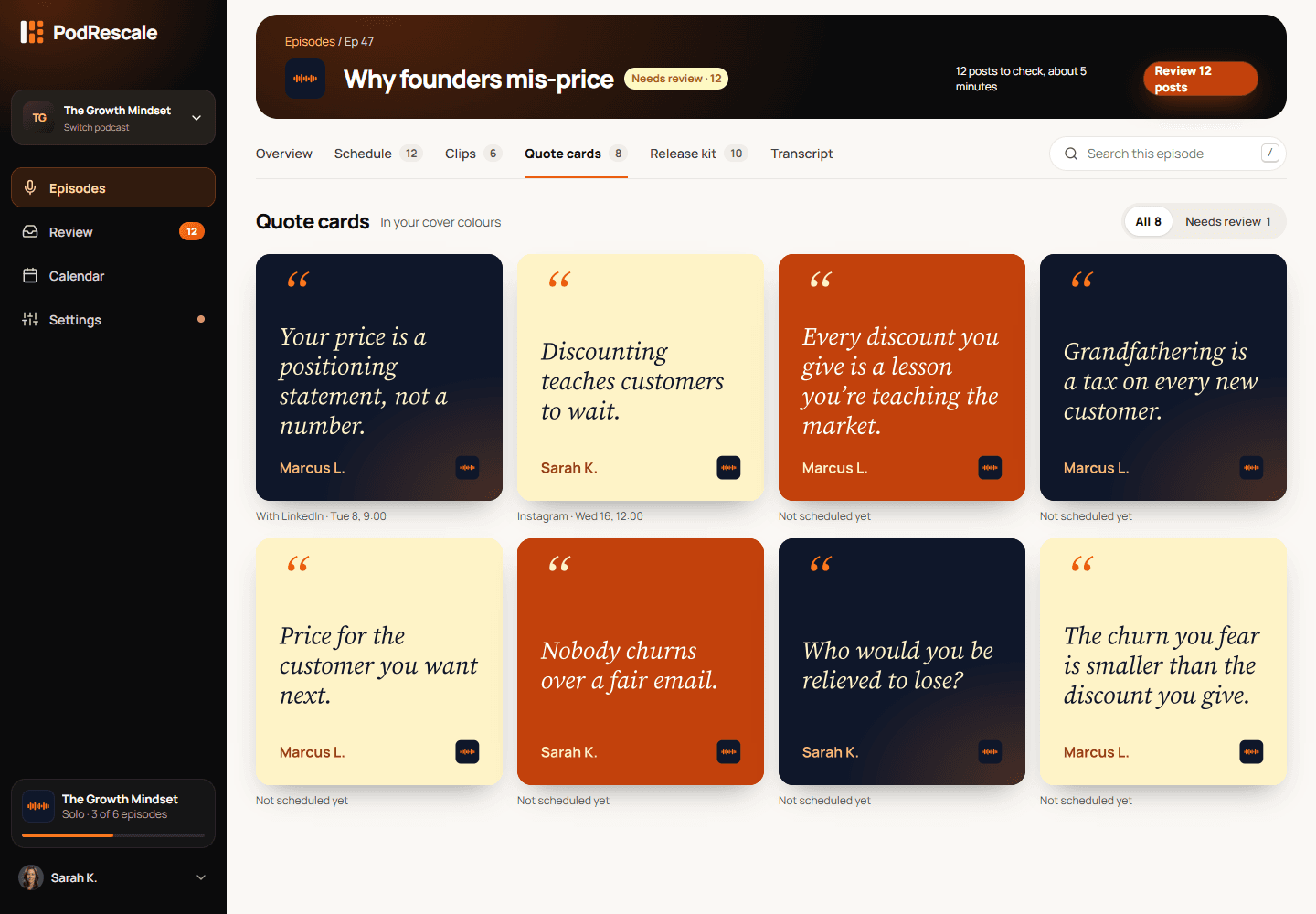View the Transcript tab
This screenshot has width=1316, height=914.
click(801, 154)
